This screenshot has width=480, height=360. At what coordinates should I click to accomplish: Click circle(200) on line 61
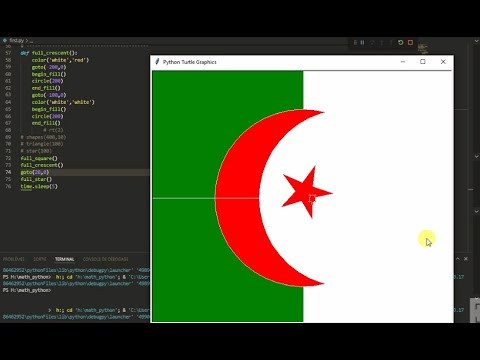click(x=47, y=81)
